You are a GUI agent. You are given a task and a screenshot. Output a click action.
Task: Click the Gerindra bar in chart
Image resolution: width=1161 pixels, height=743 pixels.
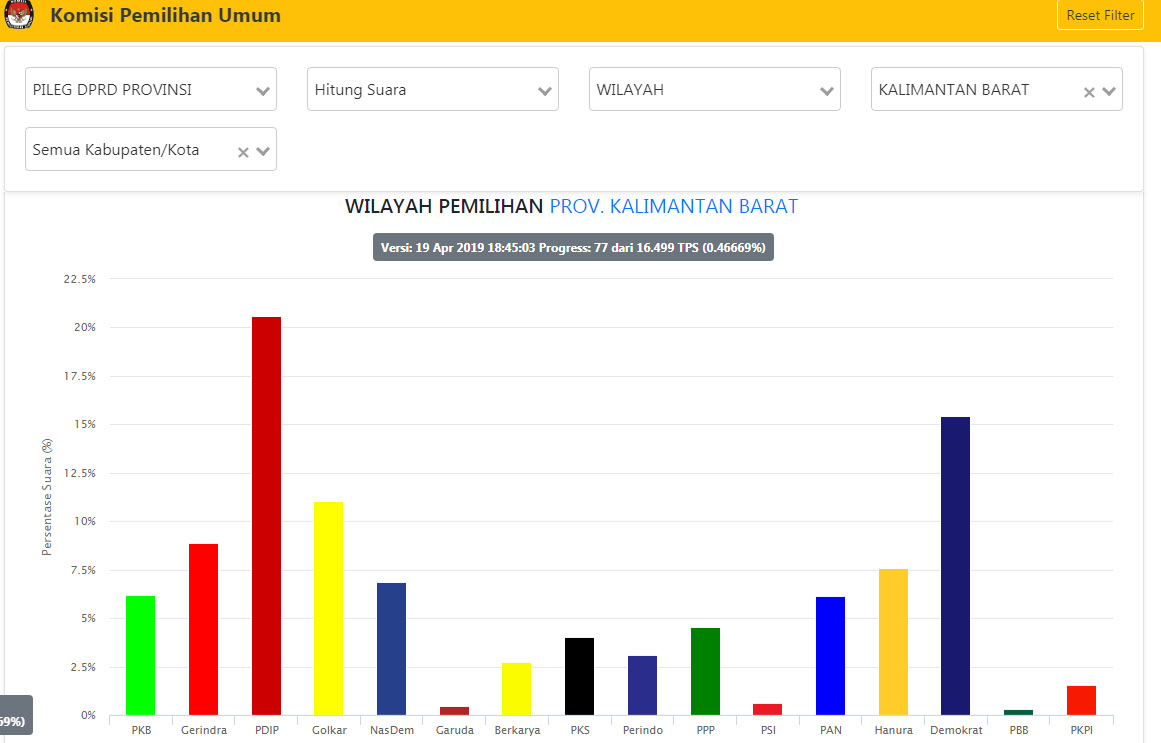(203, 629)
